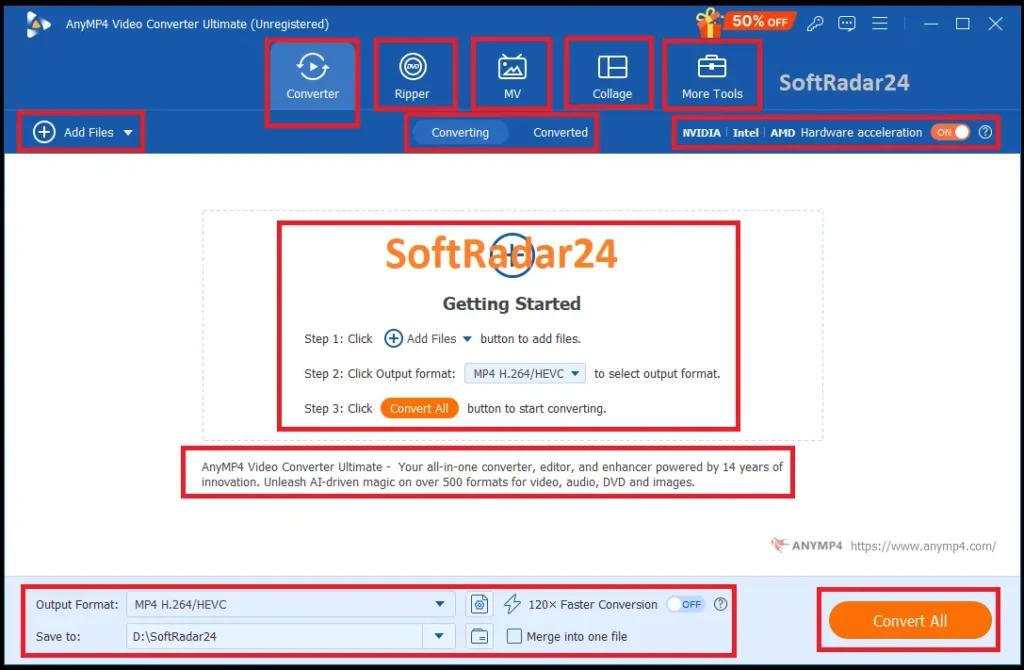The image size is (1024, 670).
Task: Turn off the Hardware acceleration toggle
Action: 951,132
